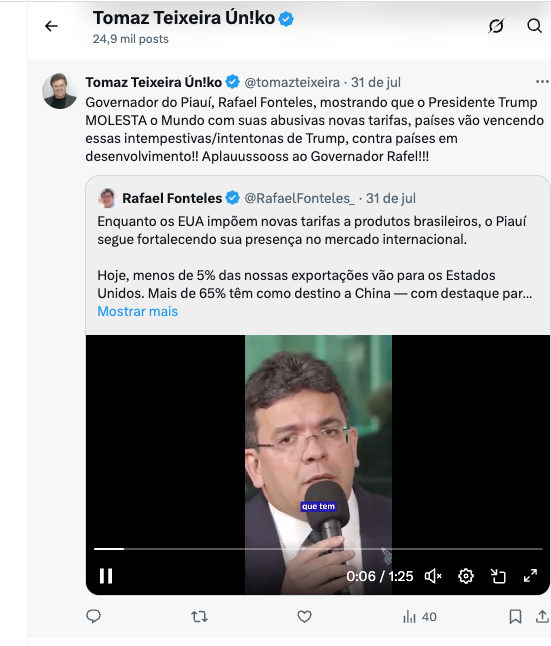Pause the playing video

tap(106, 576)
